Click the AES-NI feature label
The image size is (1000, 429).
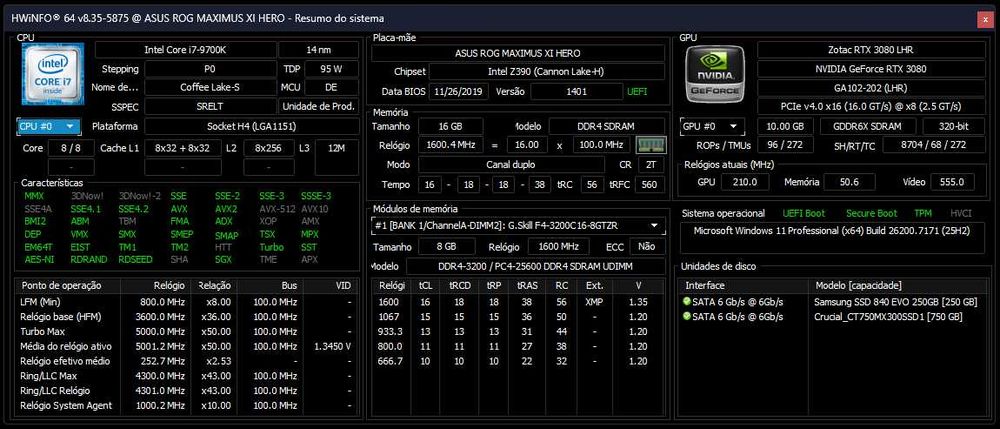point(39,259)
